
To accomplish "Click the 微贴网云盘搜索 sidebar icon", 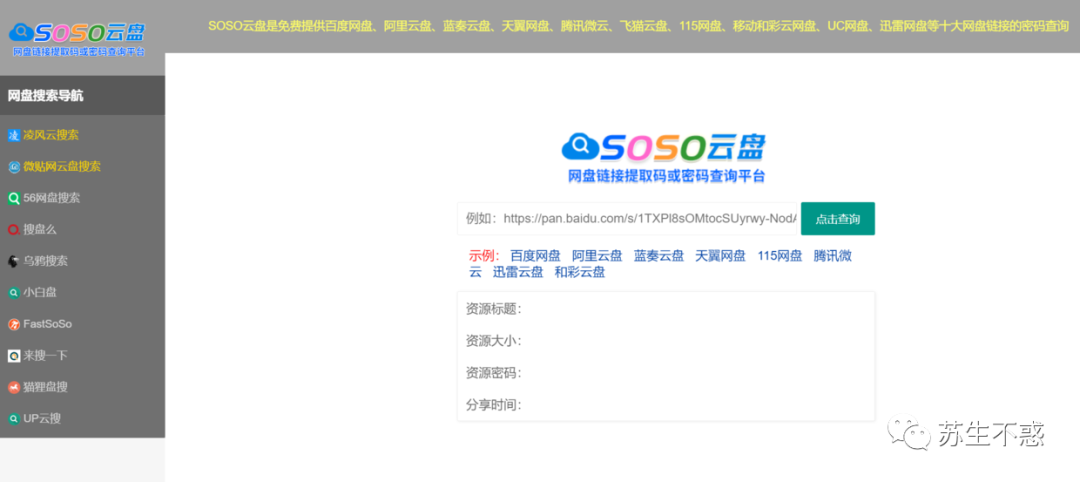I will tap(14, 167).
